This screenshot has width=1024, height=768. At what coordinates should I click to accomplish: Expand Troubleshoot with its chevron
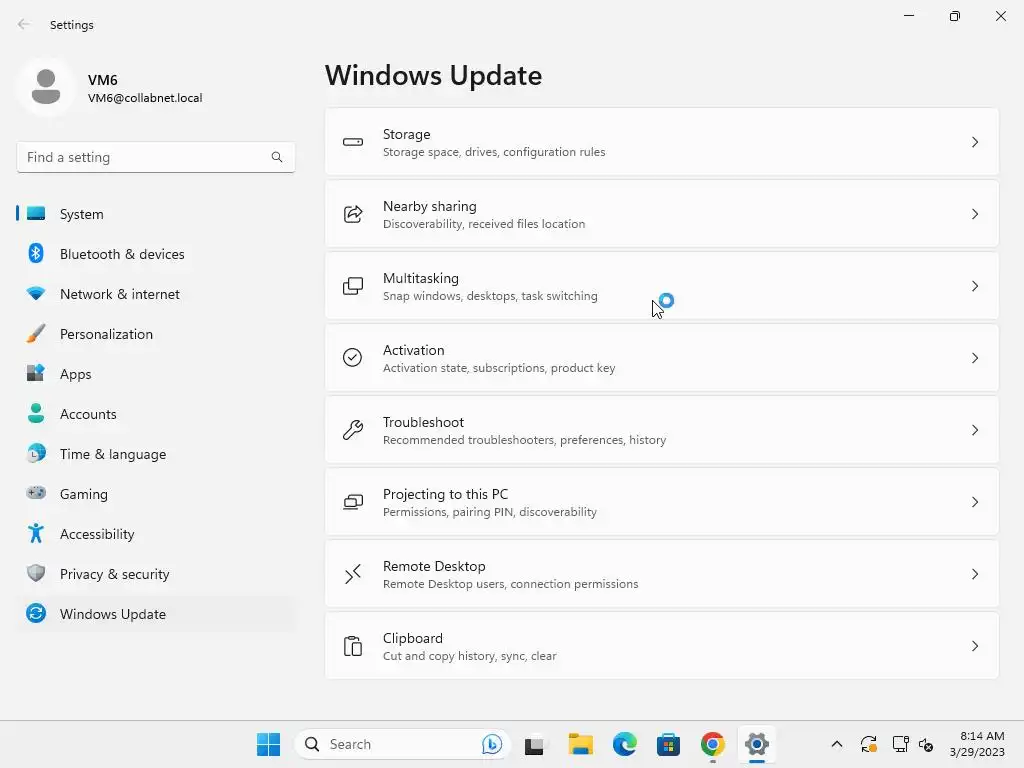tap(975, 430)
